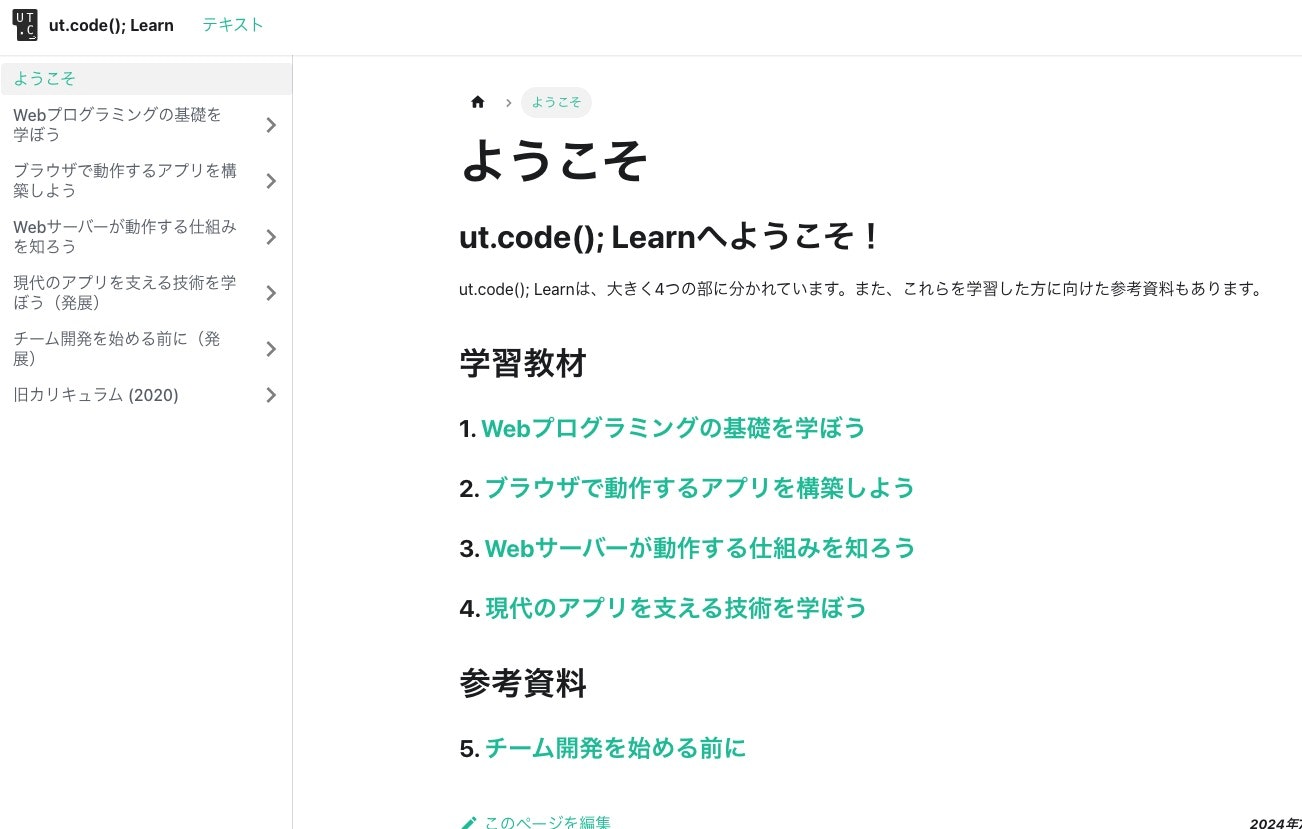This screenshot has width=1302, height=829.
Task: Open the 現代のアプリを支える技術を学ぼう link
Action: 676,608
